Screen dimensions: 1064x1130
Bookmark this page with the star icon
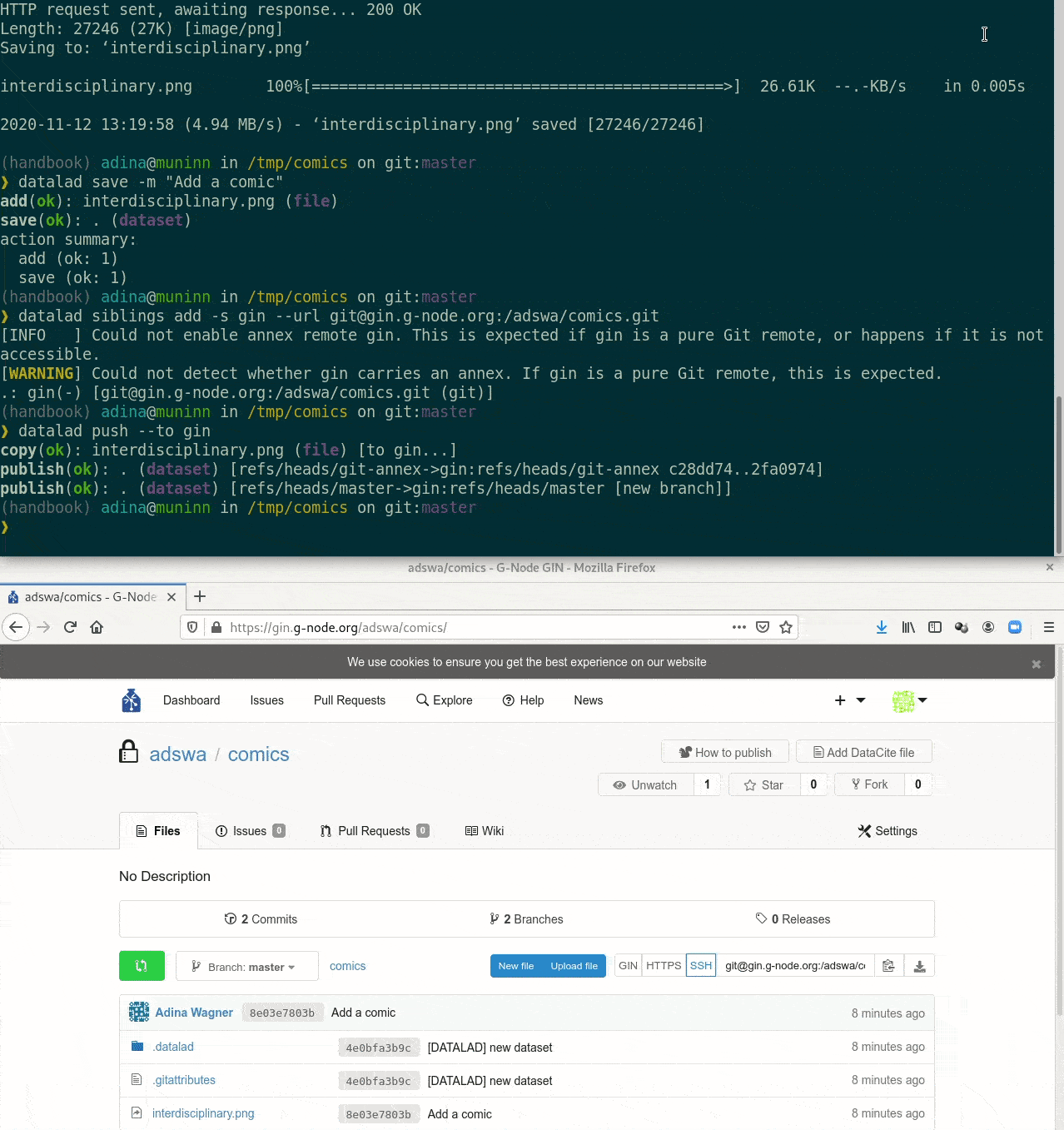[x=785, y=627]
